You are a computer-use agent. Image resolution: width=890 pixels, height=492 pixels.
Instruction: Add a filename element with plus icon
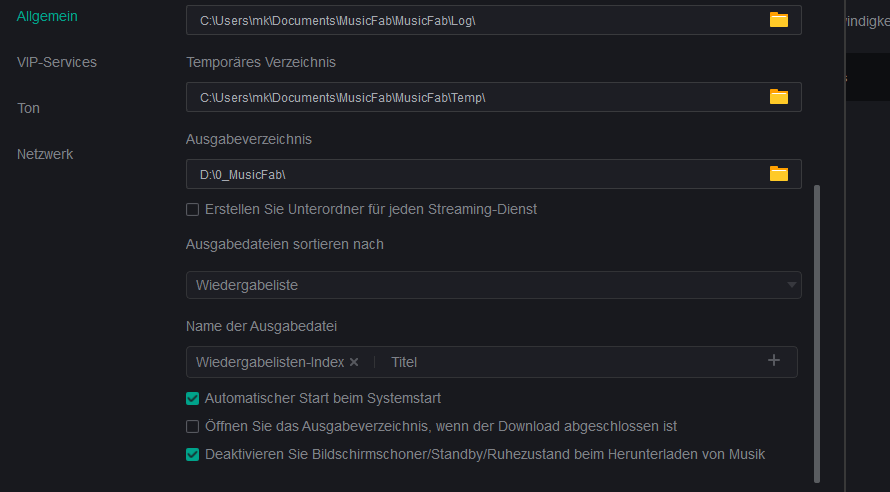click(774, 361)
